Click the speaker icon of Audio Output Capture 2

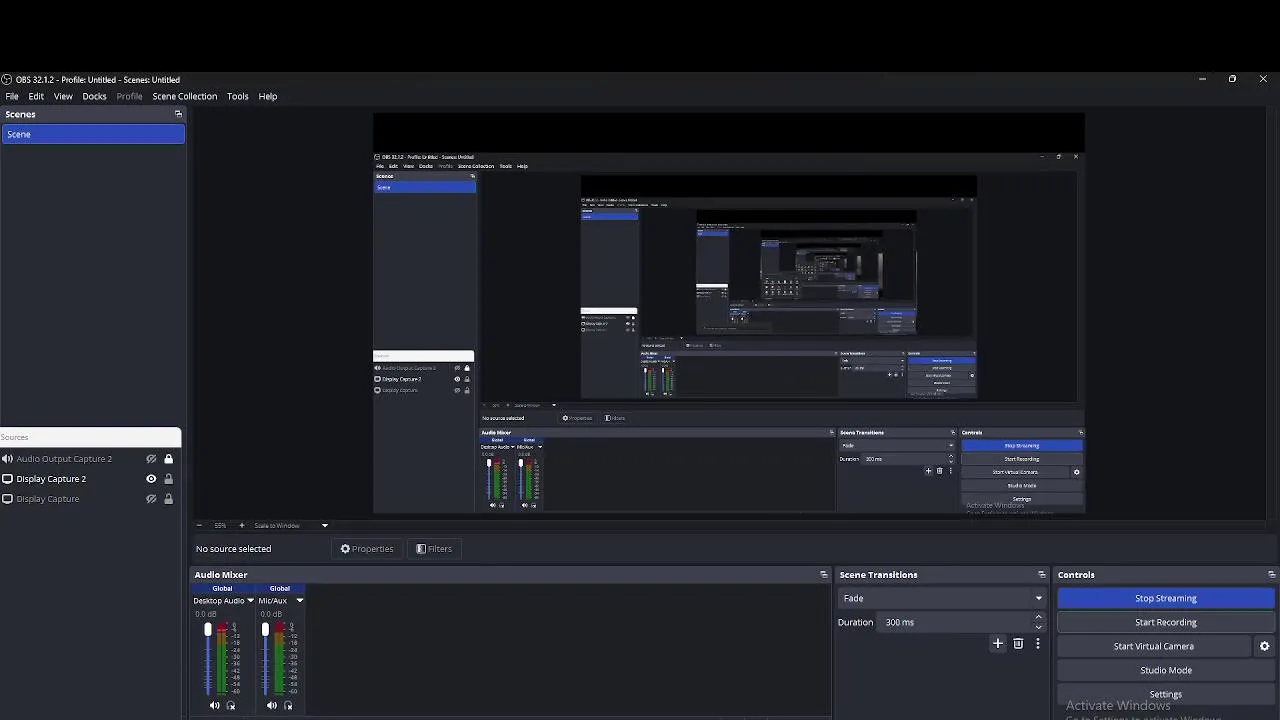[7, 459]
